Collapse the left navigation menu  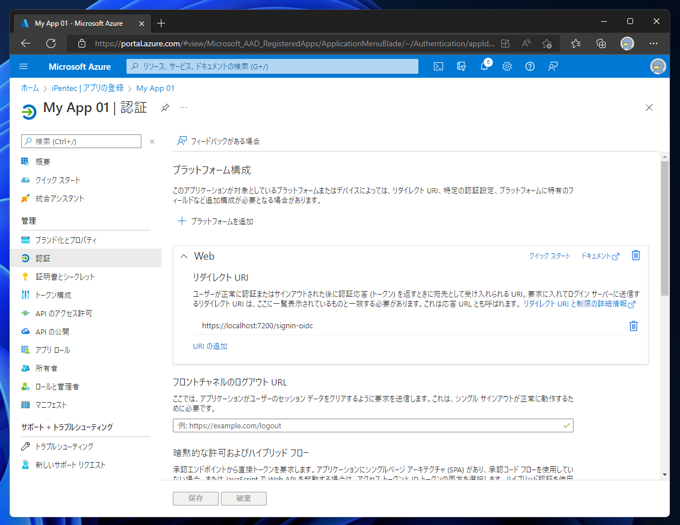pos(152,141)
